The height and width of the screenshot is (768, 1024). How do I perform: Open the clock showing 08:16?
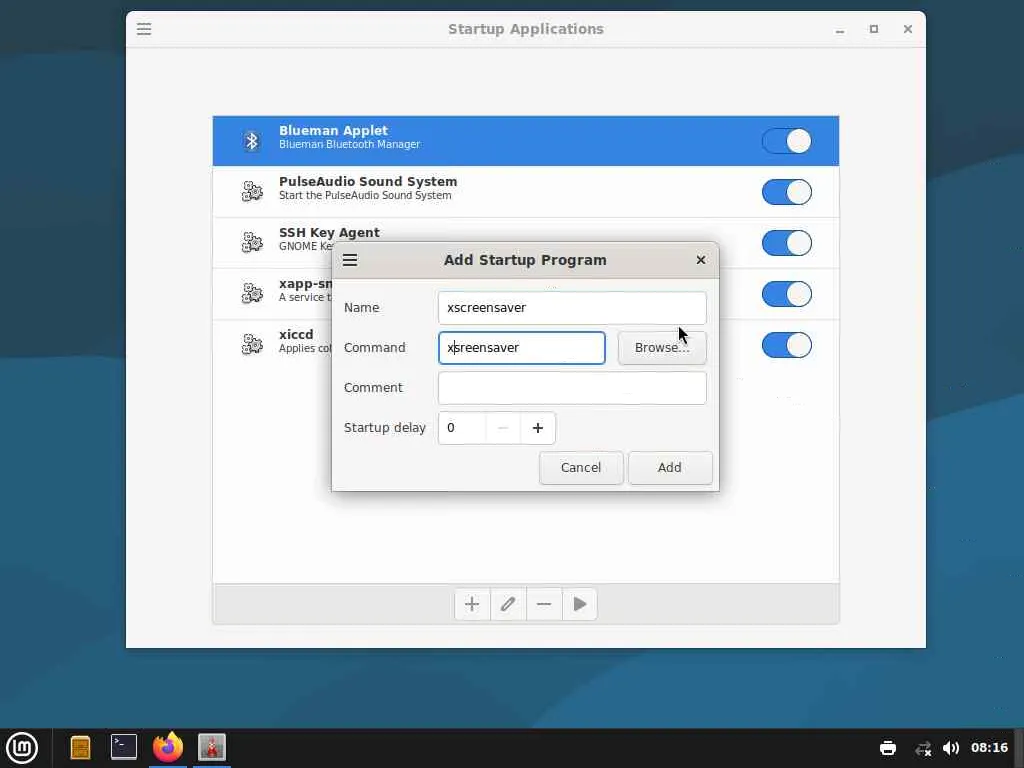989,748
